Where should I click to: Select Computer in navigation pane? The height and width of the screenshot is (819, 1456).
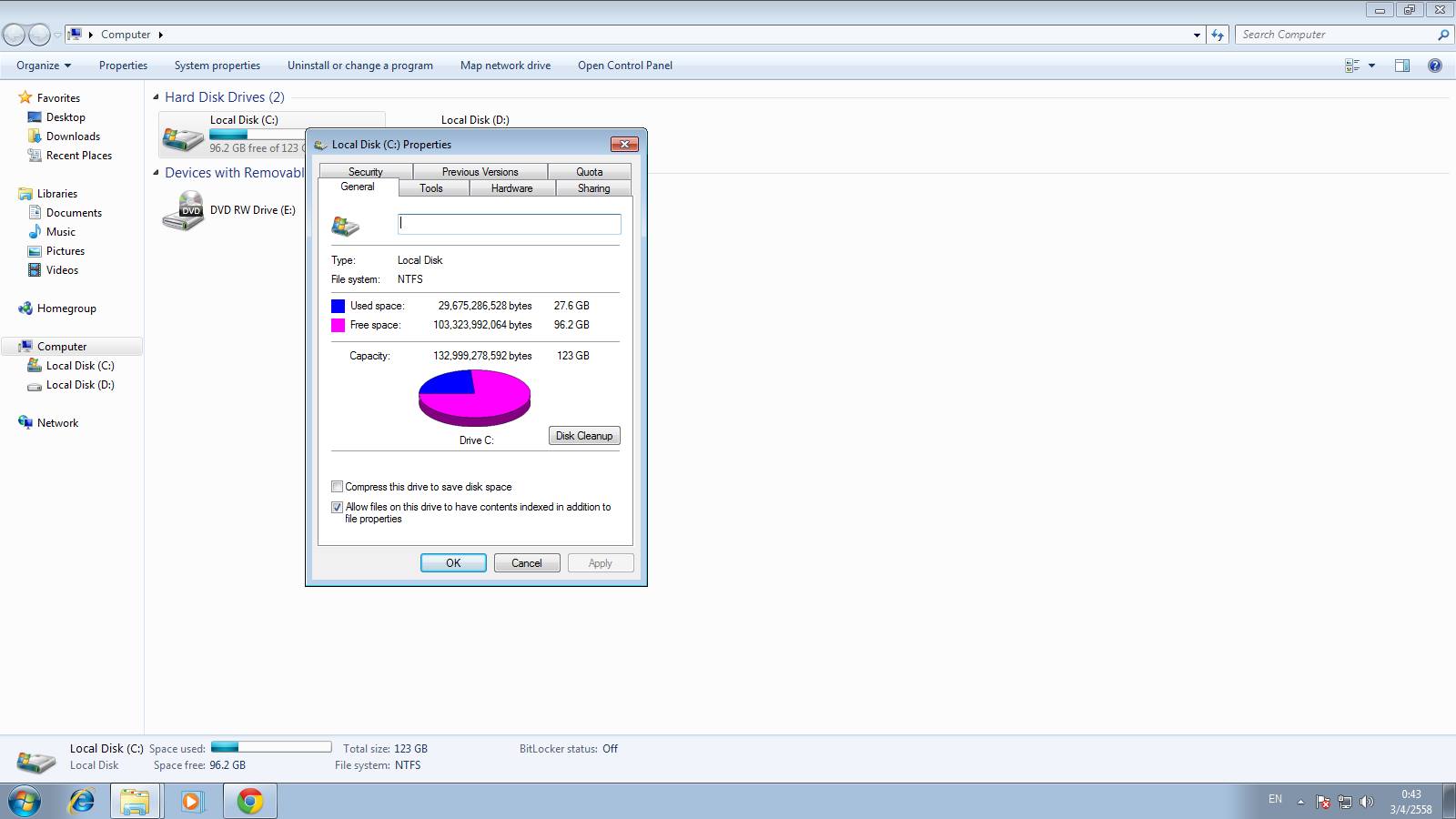pos(62,347)
